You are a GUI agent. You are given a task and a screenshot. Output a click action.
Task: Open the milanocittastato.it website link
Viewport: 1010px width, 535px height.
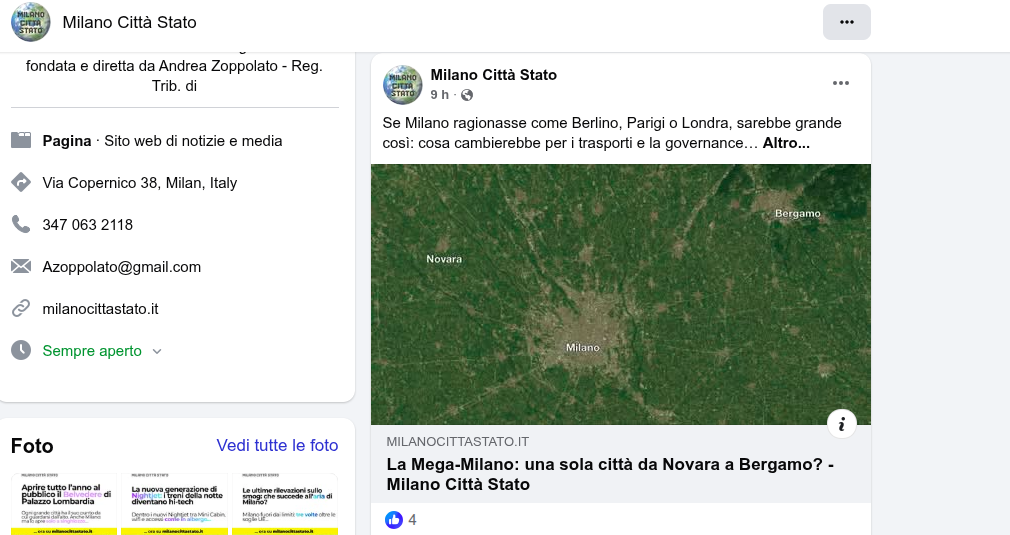pos(100,309)
